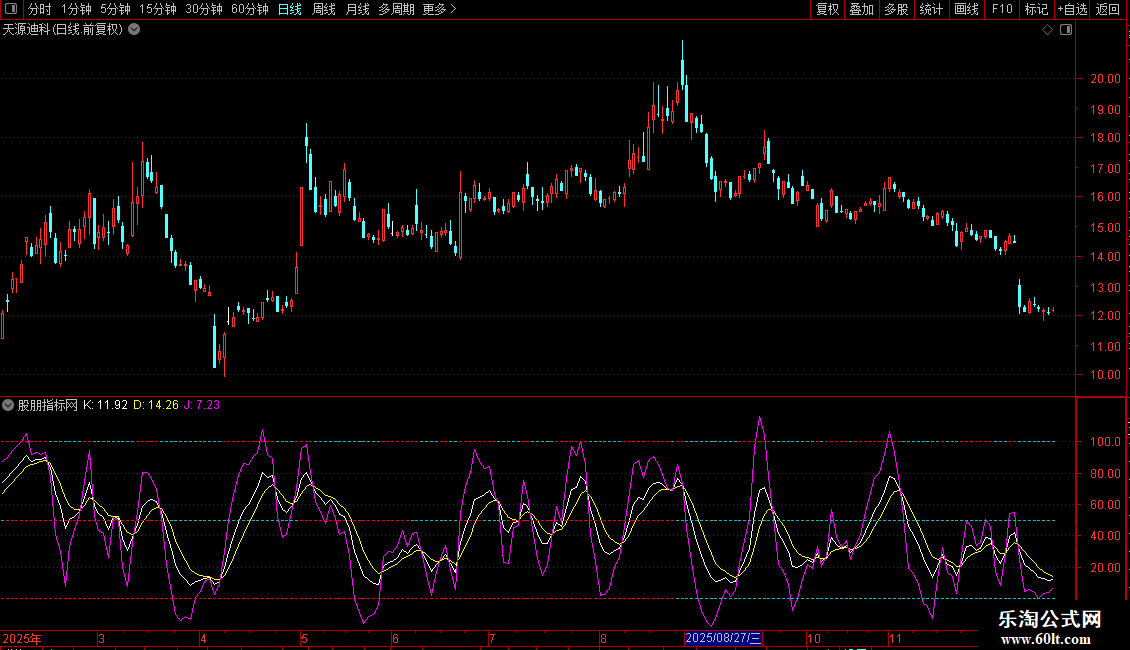
Task: Select the 周线 weekly period tab
Action: 324,9
